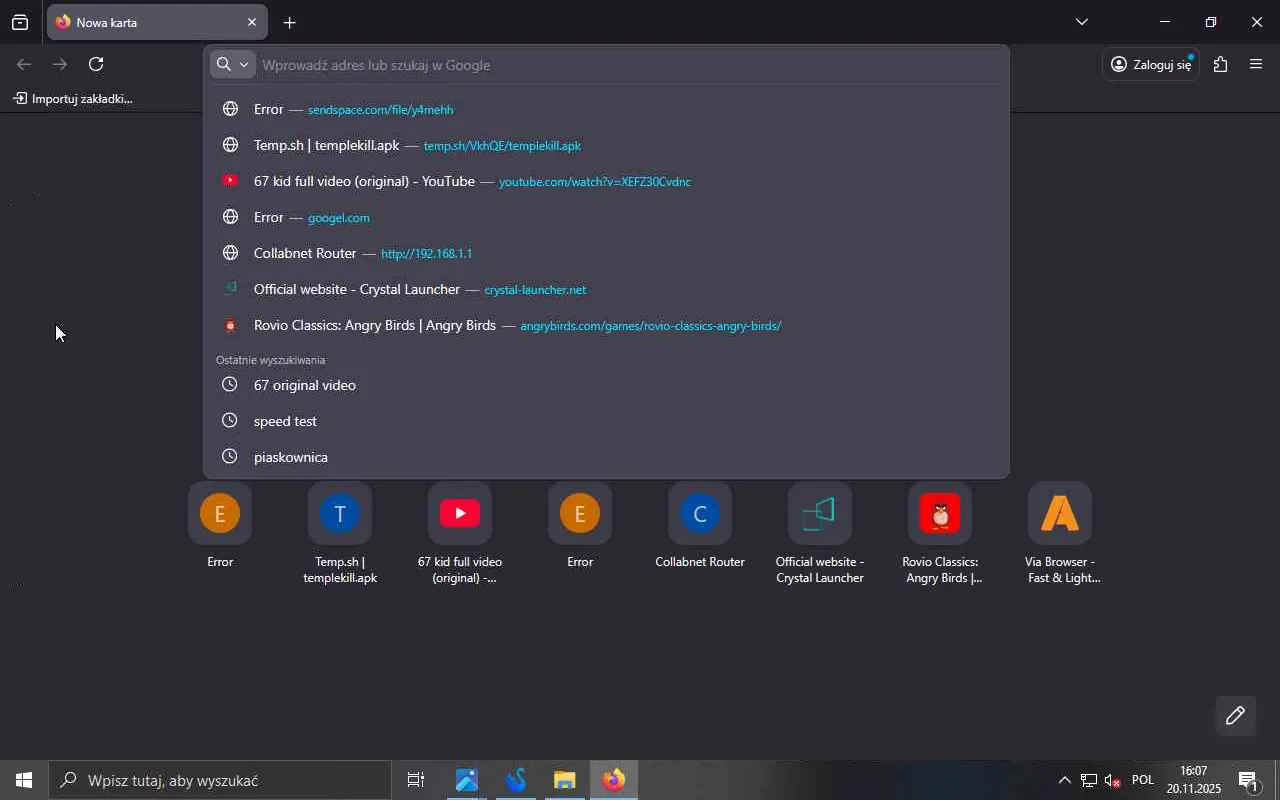Viewport: 1280px width, 800px height.
Task: Select recent search "67 original video"
Action: (x=606, y=385)
